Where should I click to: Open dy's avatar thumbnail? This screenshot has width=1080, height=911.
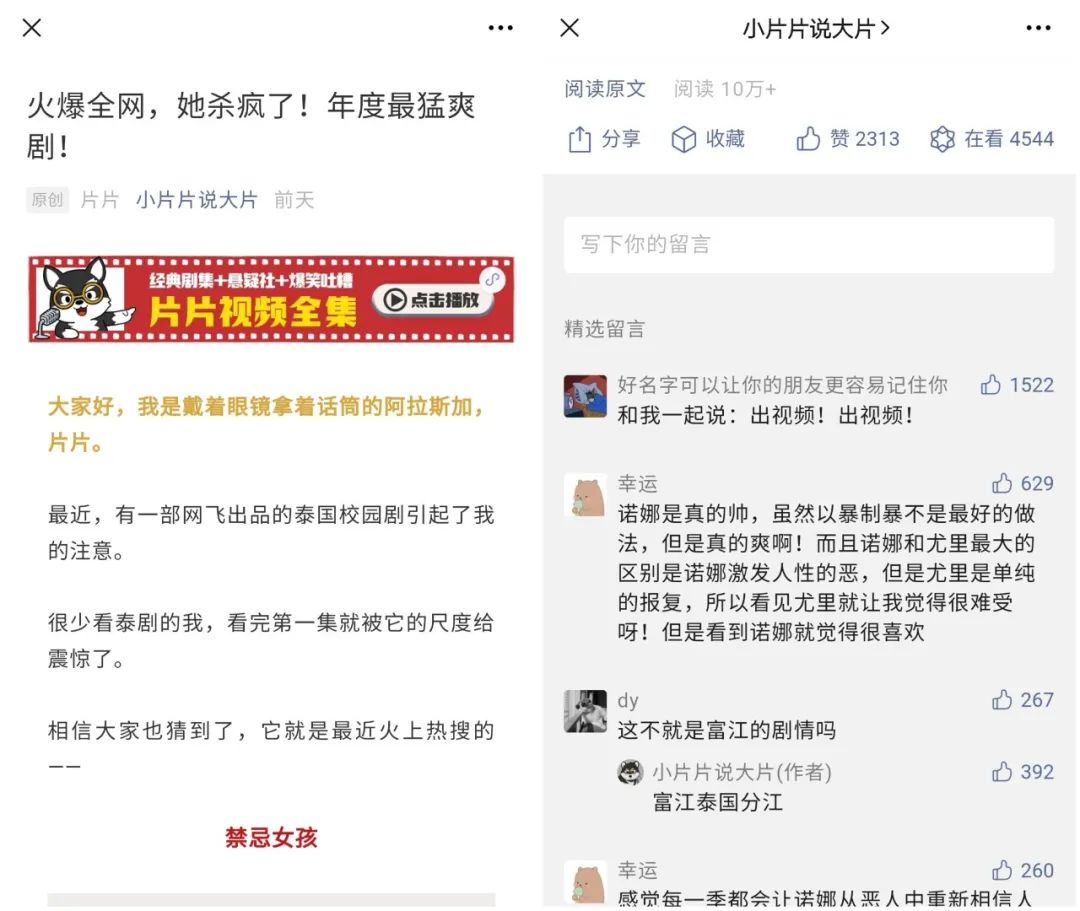point(585,711)
